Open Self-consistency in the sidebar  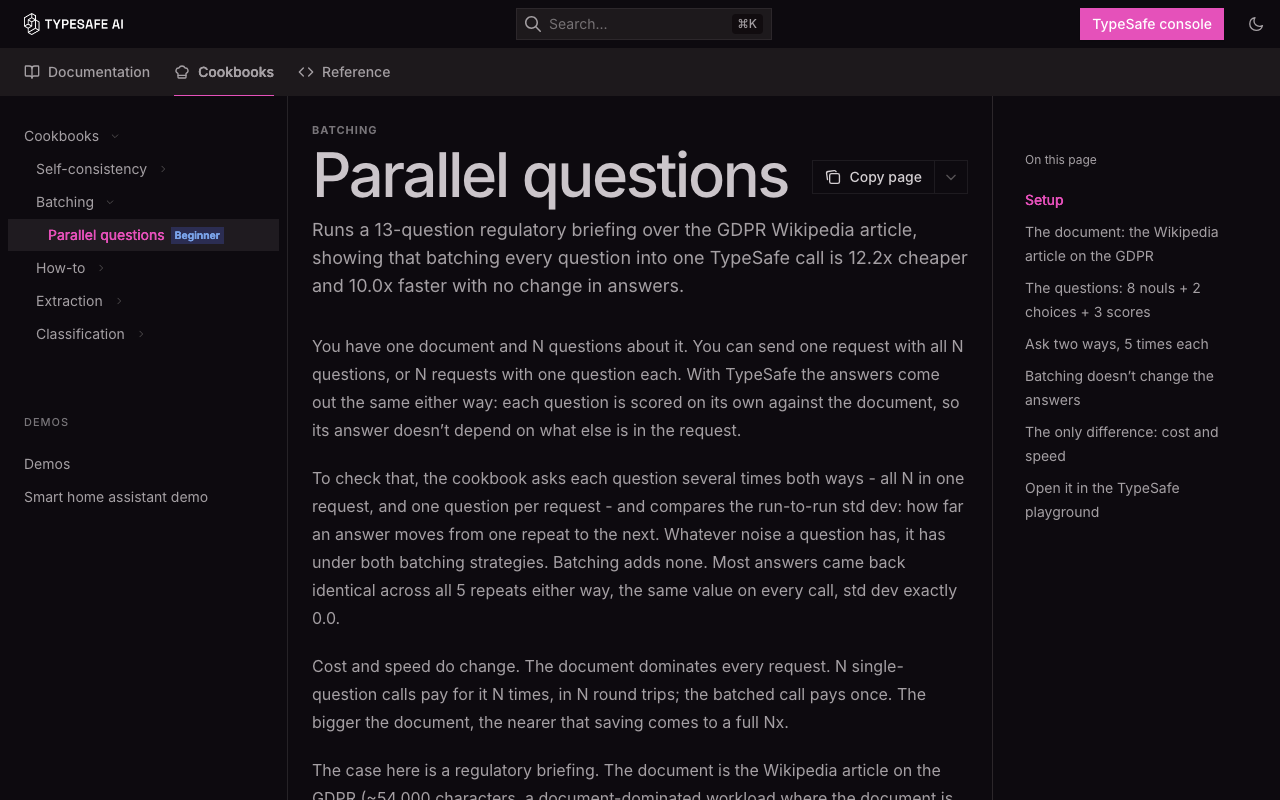(91, 169)
